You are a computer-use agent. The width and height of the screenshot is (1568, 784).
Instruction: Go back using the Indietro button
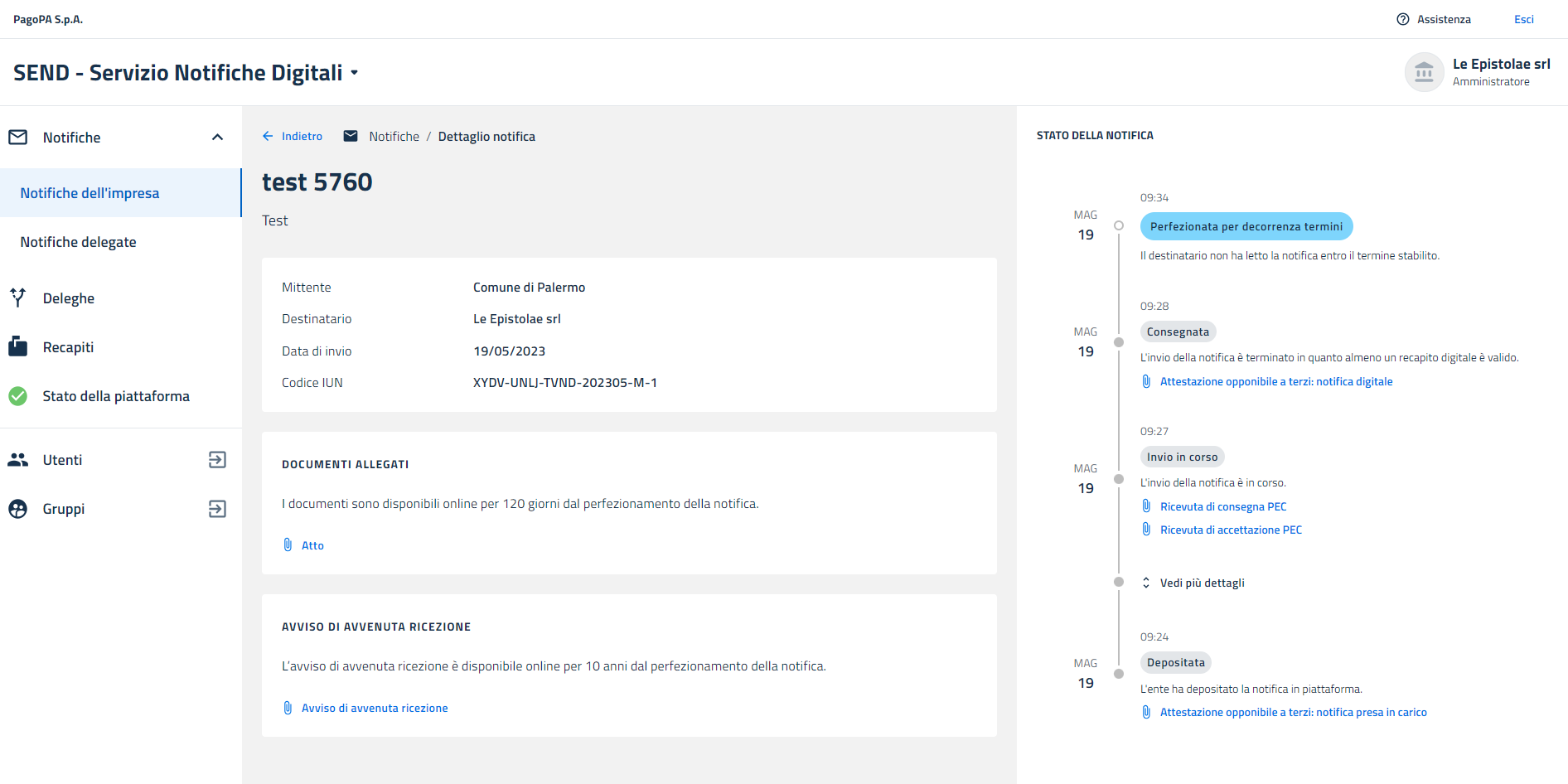pos(293,137)
